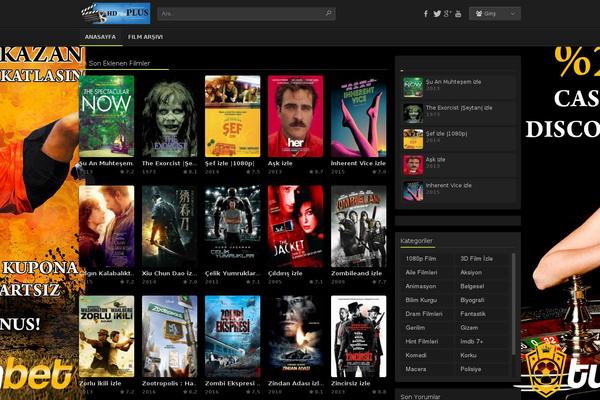Select the Gizem category
This screenshot has height=400, width=600.
pos(469,328)
